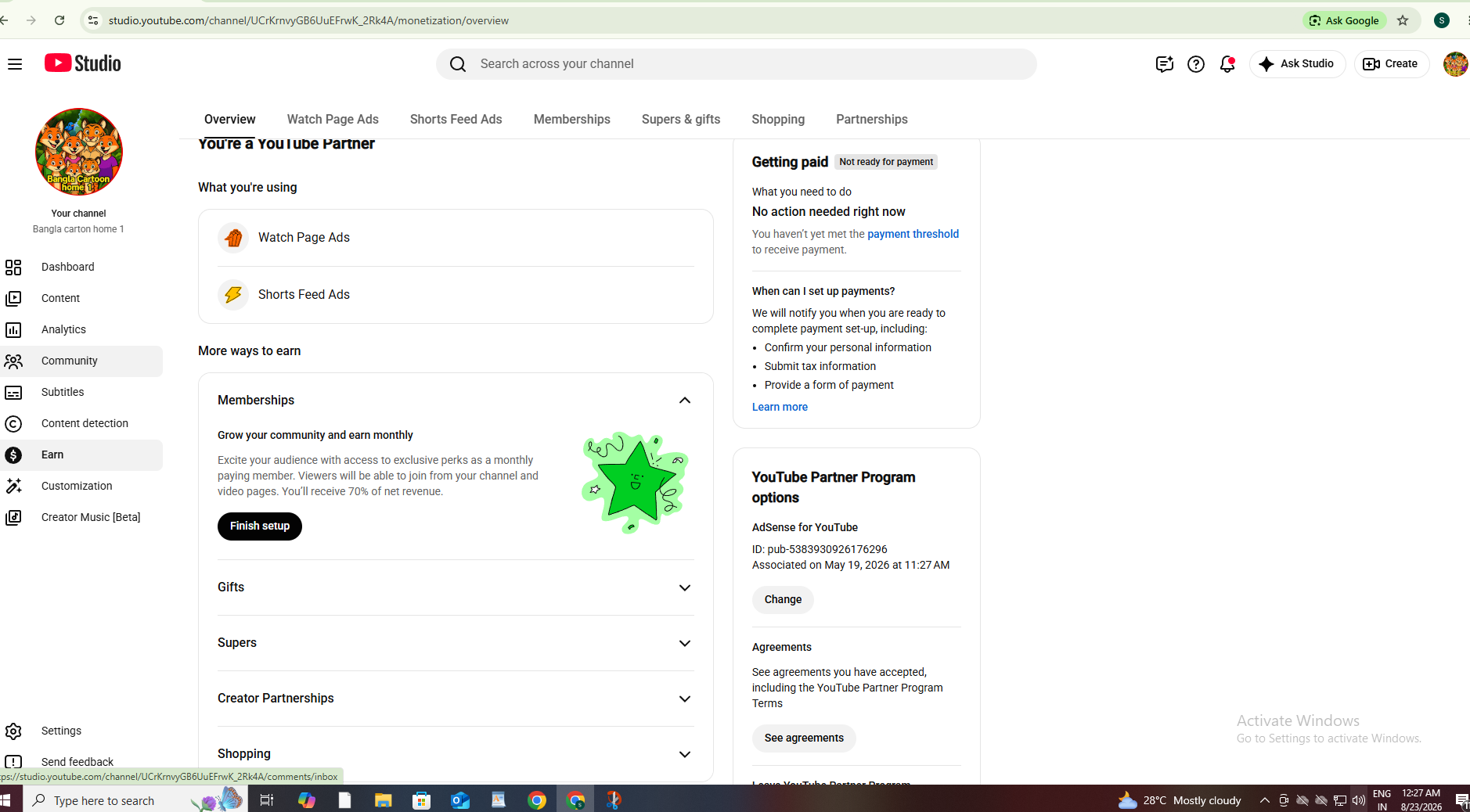Switch to the Shopping tab

click(x=778, y=120)
